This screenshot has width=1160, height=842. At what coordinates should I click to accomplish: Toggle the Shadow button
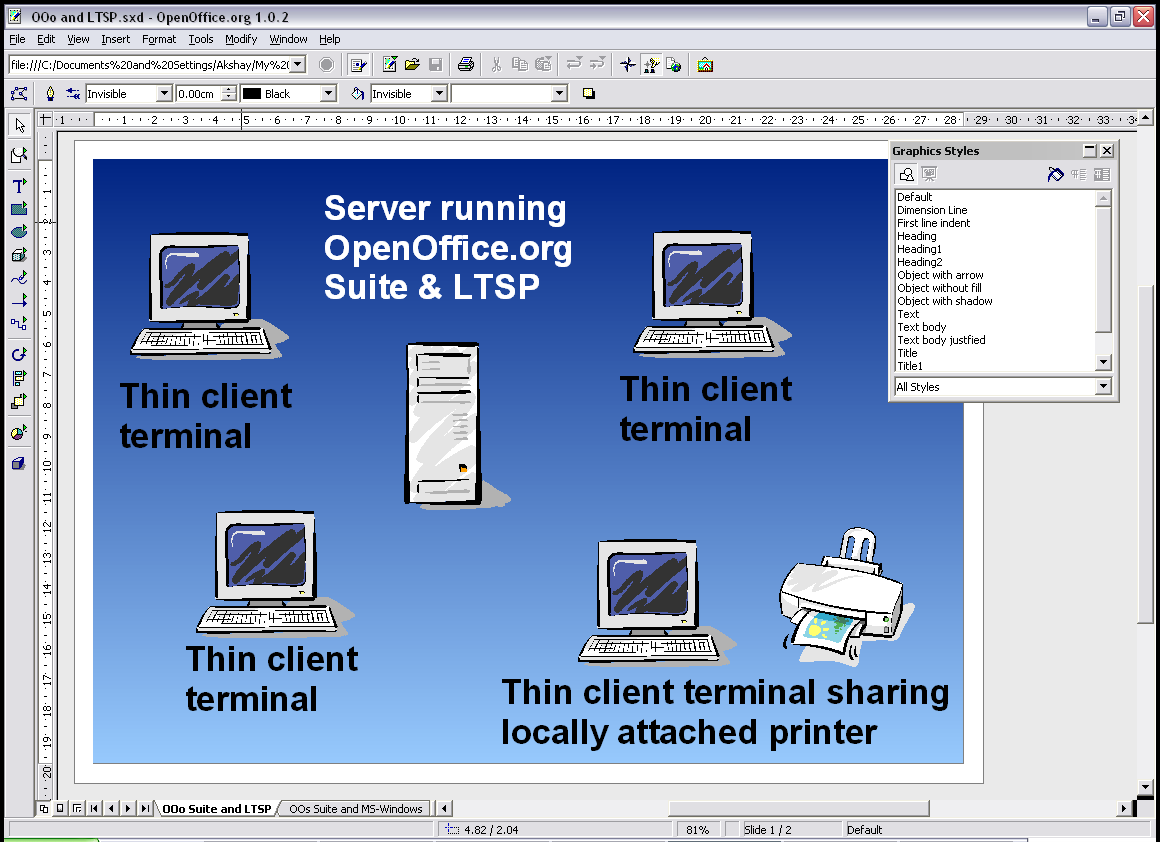click(588, 94)
